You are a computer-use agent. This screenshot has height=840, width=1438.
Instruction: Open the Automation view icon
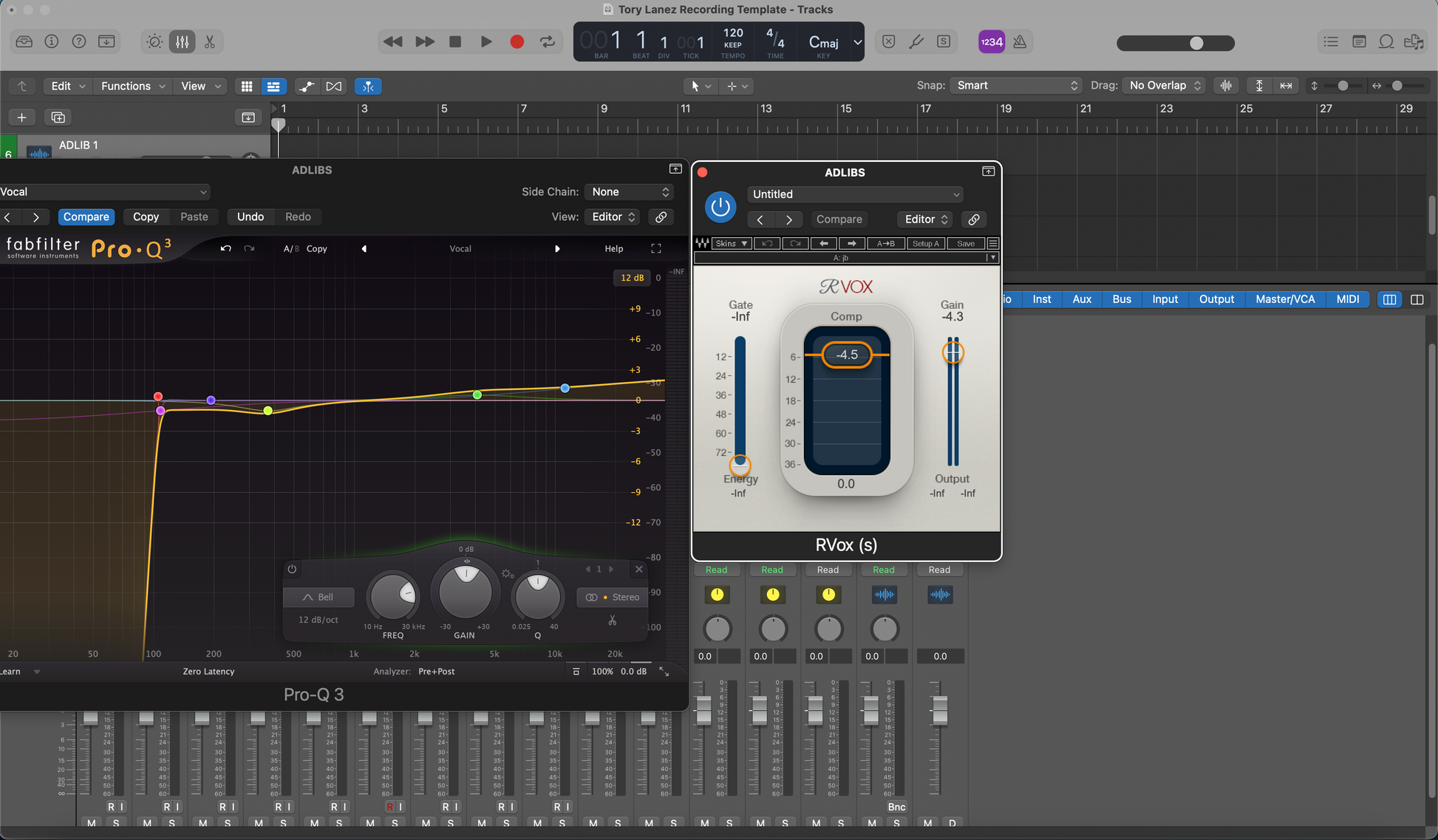[306, 86]
